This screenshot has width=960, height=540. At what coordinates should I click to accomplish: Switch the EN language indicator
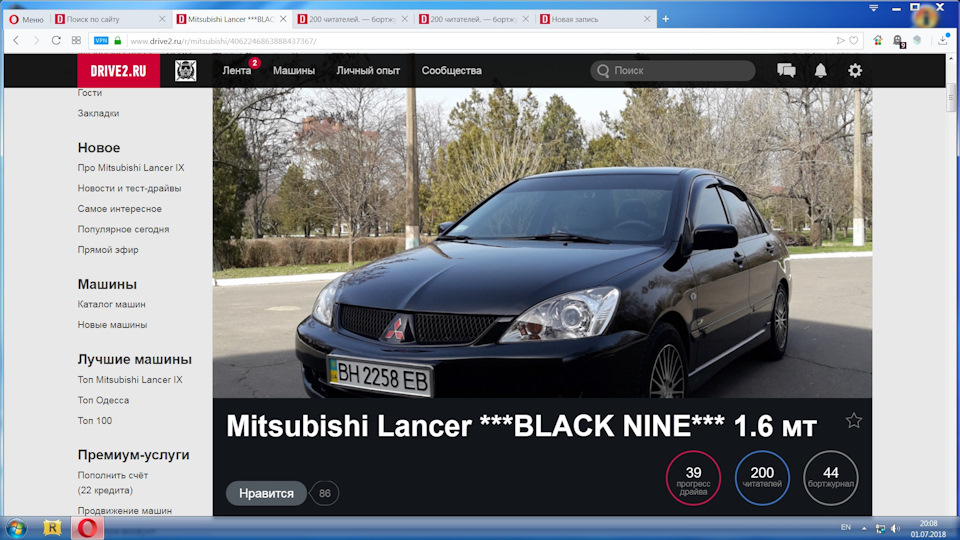click(846, 527)
